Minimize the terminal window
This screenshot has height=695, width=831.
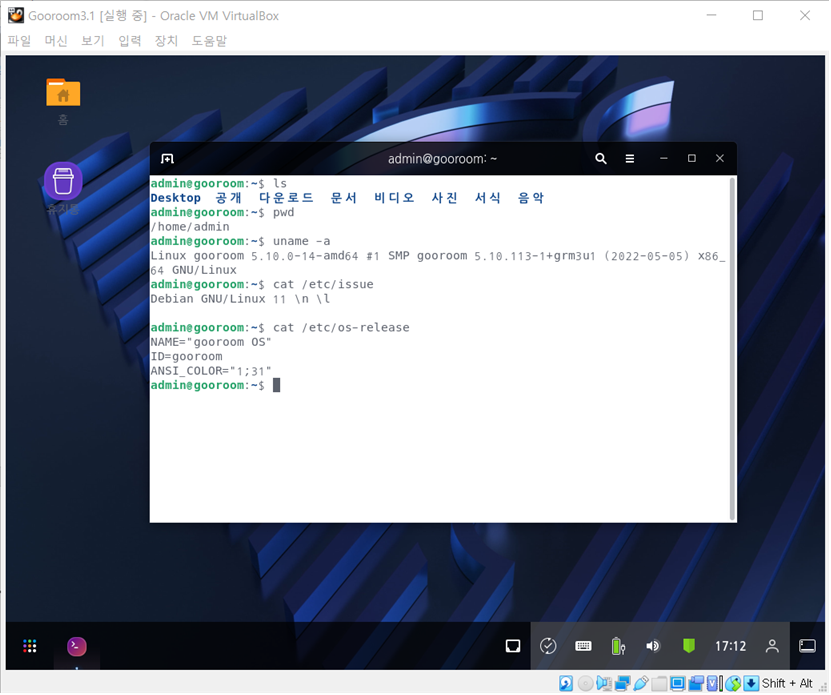pos(664,159)
